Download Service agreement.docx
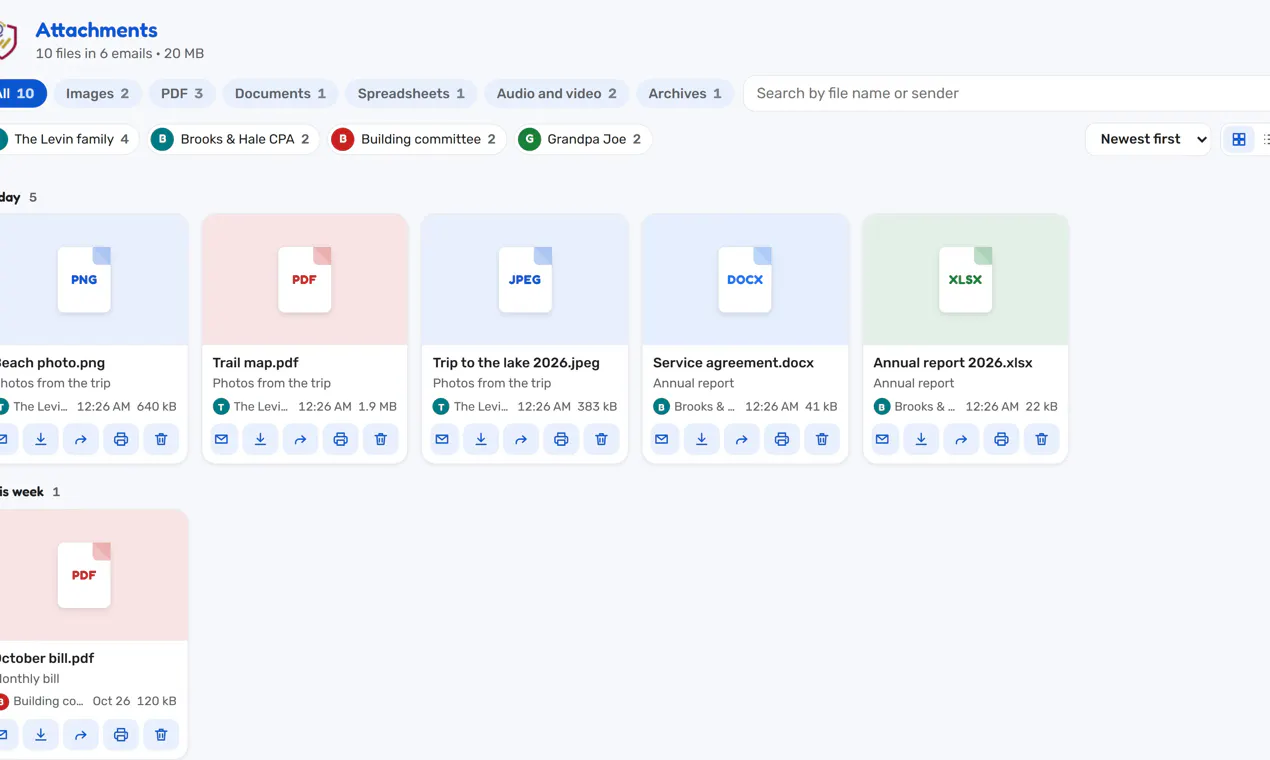 point(701,439)
